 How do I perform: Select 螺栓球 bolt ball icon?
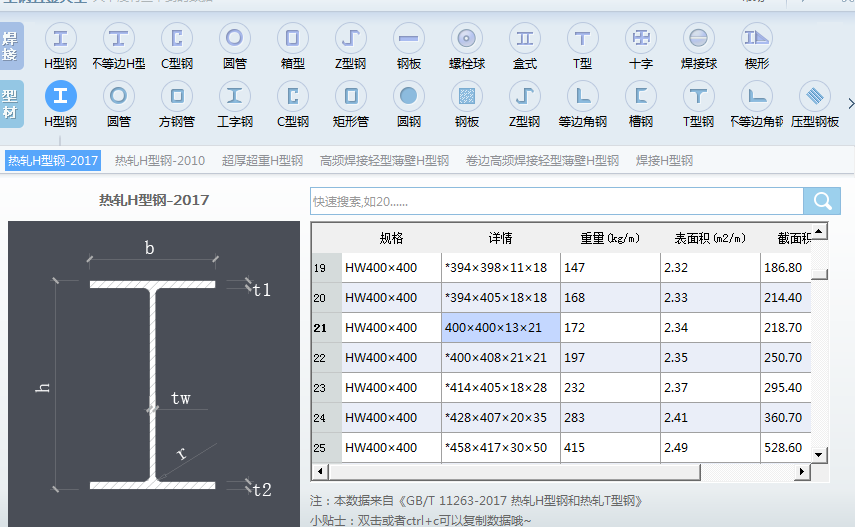[x=467, y=39]
